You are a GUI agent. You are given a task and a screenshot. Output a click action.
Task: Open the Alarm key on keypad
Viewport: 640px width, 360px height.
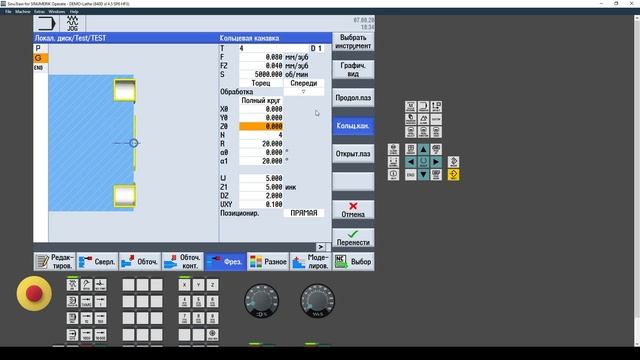point(423,119)
